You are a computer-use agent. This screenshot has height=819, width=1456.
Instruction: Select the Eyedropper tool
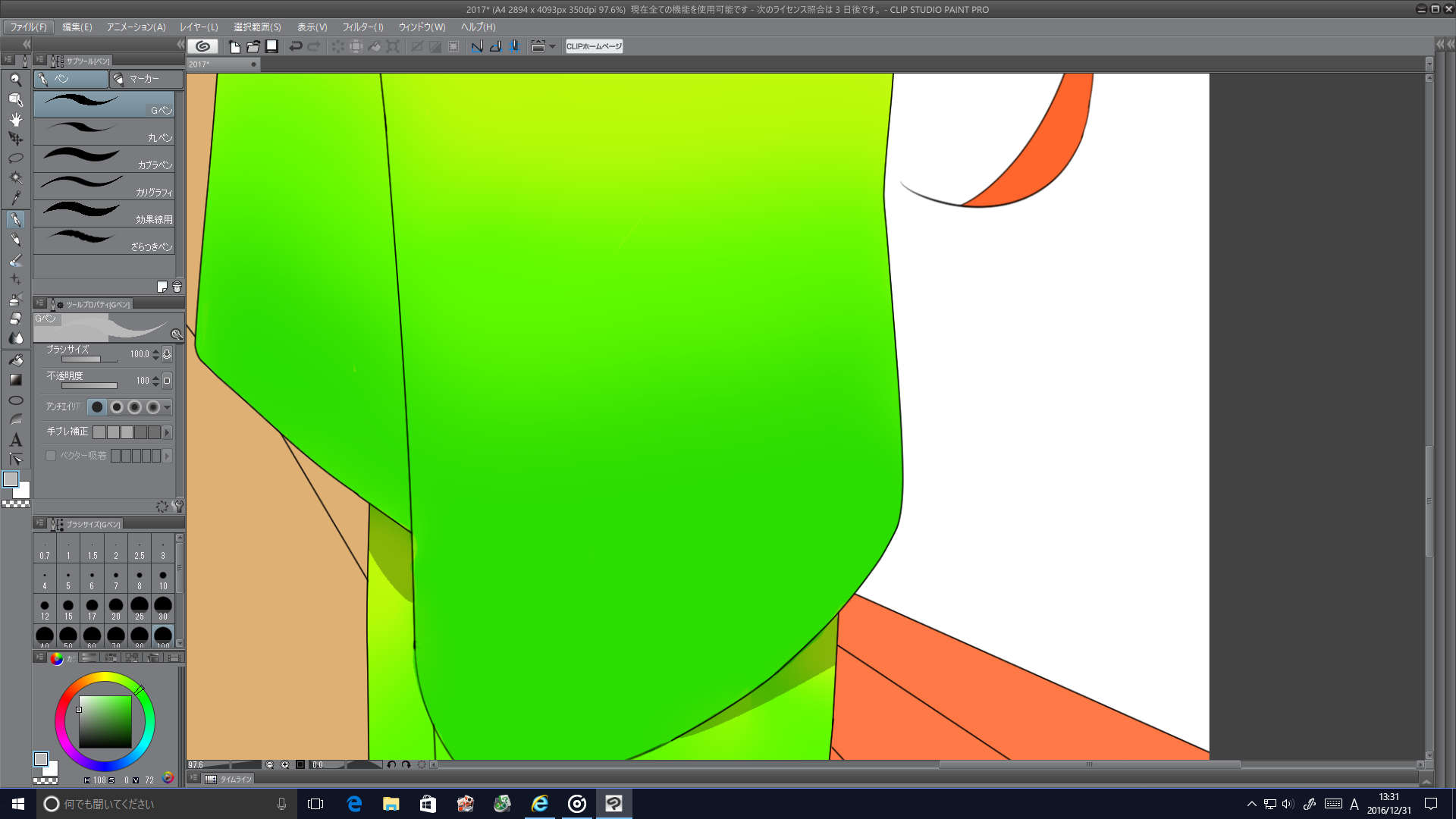[15, 199]
